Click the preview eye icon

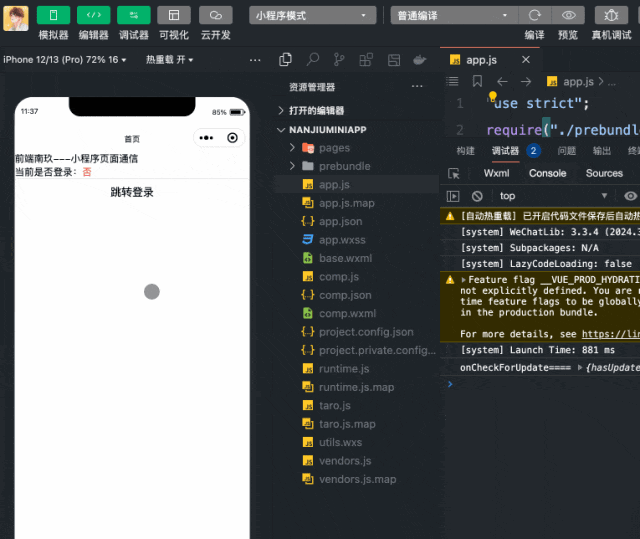568,15
